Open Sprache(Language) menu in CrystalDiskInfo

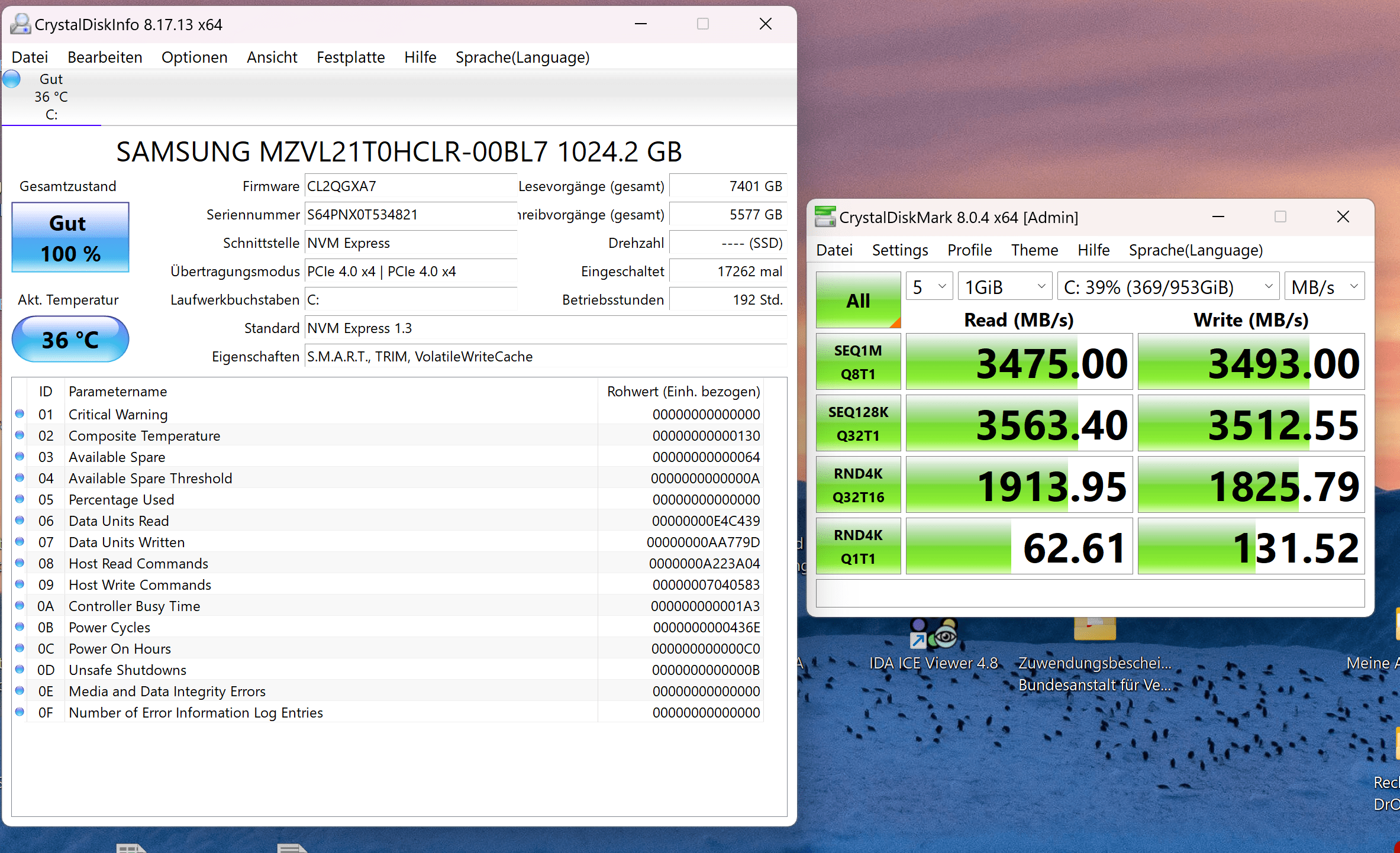(x=522, y=57)
